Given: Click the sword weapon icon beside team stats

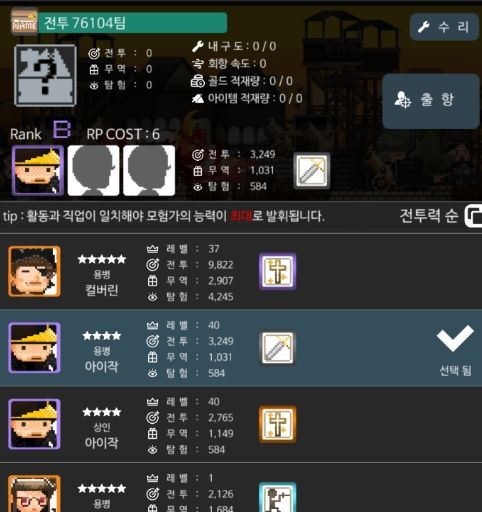Looking at the screenshot, I should [x=312, y=171].
